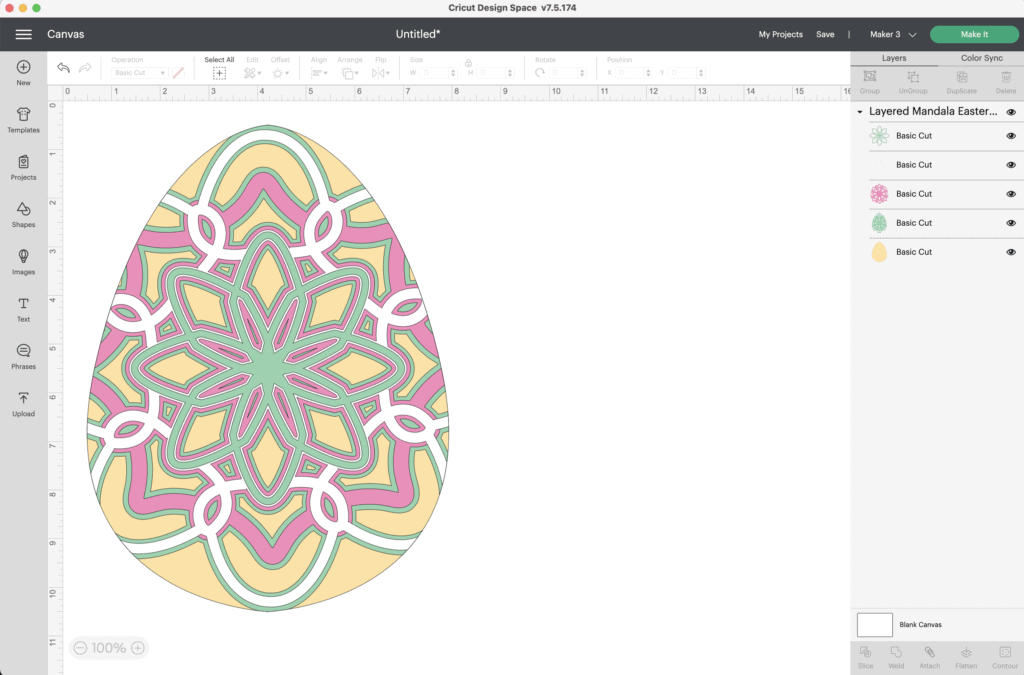Click the Untitled* project title
The image size is (1024, 675).
[418, 35]
